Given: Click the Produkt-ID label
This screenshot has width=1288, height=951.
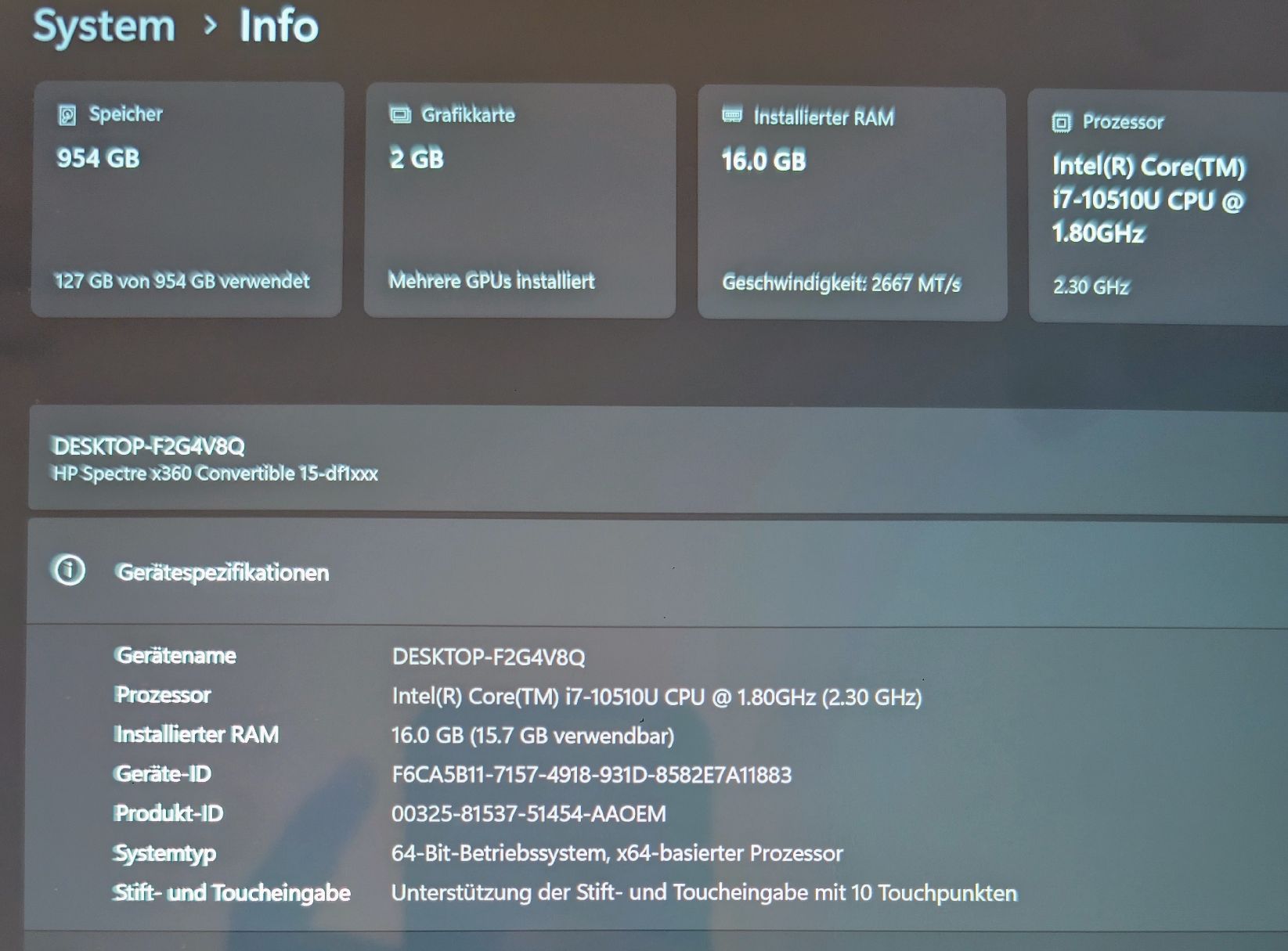Looking at the screenshot, I should [x=168, y=813].
